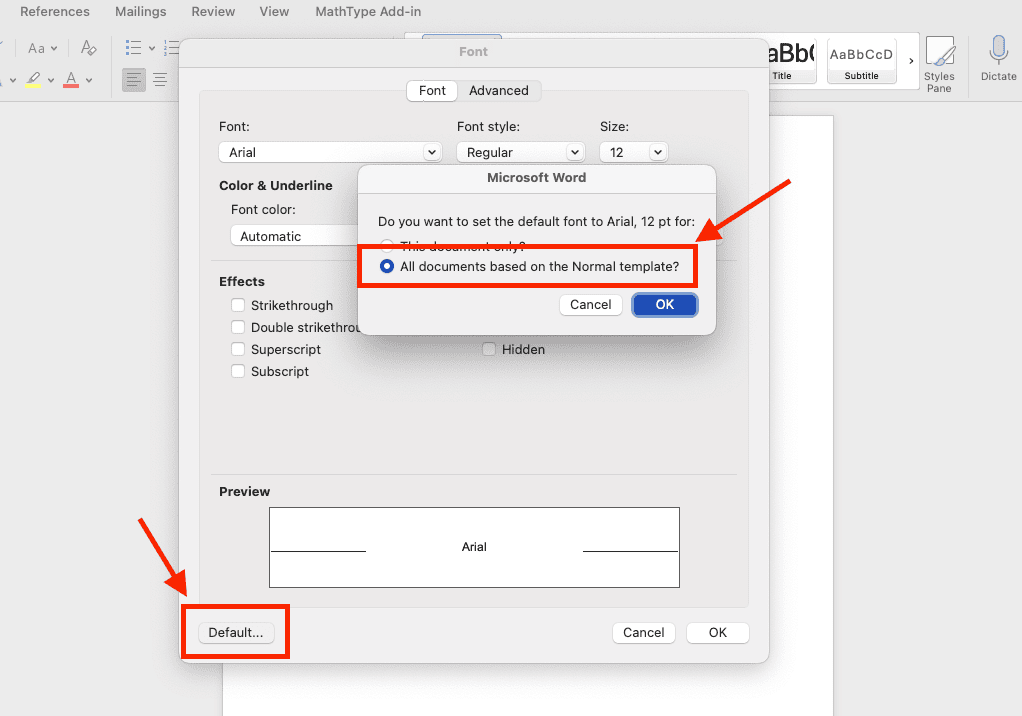Enable the Superscript checkbox
The width and height of the screenshot is (1022, 716).
tap(238, 349)
